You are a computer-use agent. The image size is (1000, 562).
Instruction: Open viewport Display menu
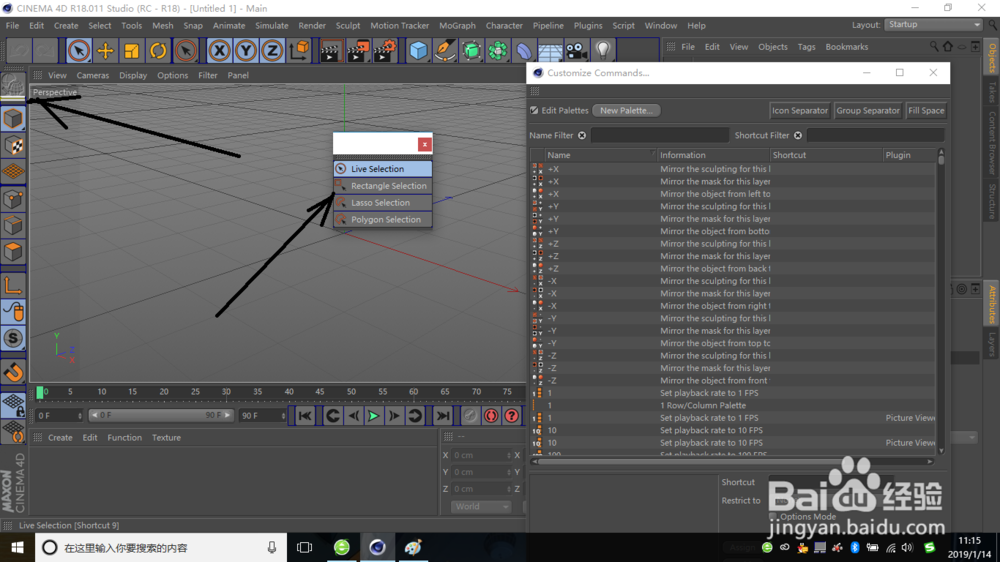133,75
